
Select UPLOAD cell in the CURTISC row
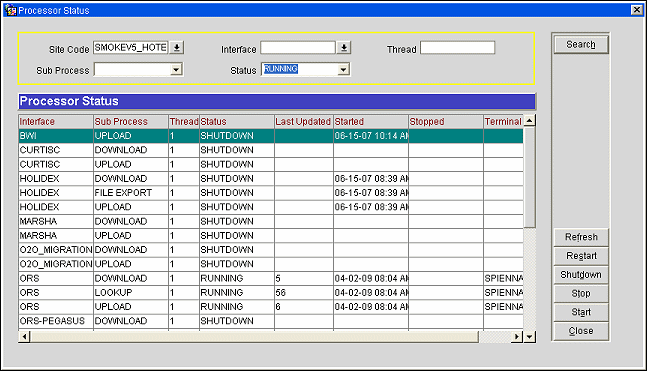(131, 164)
